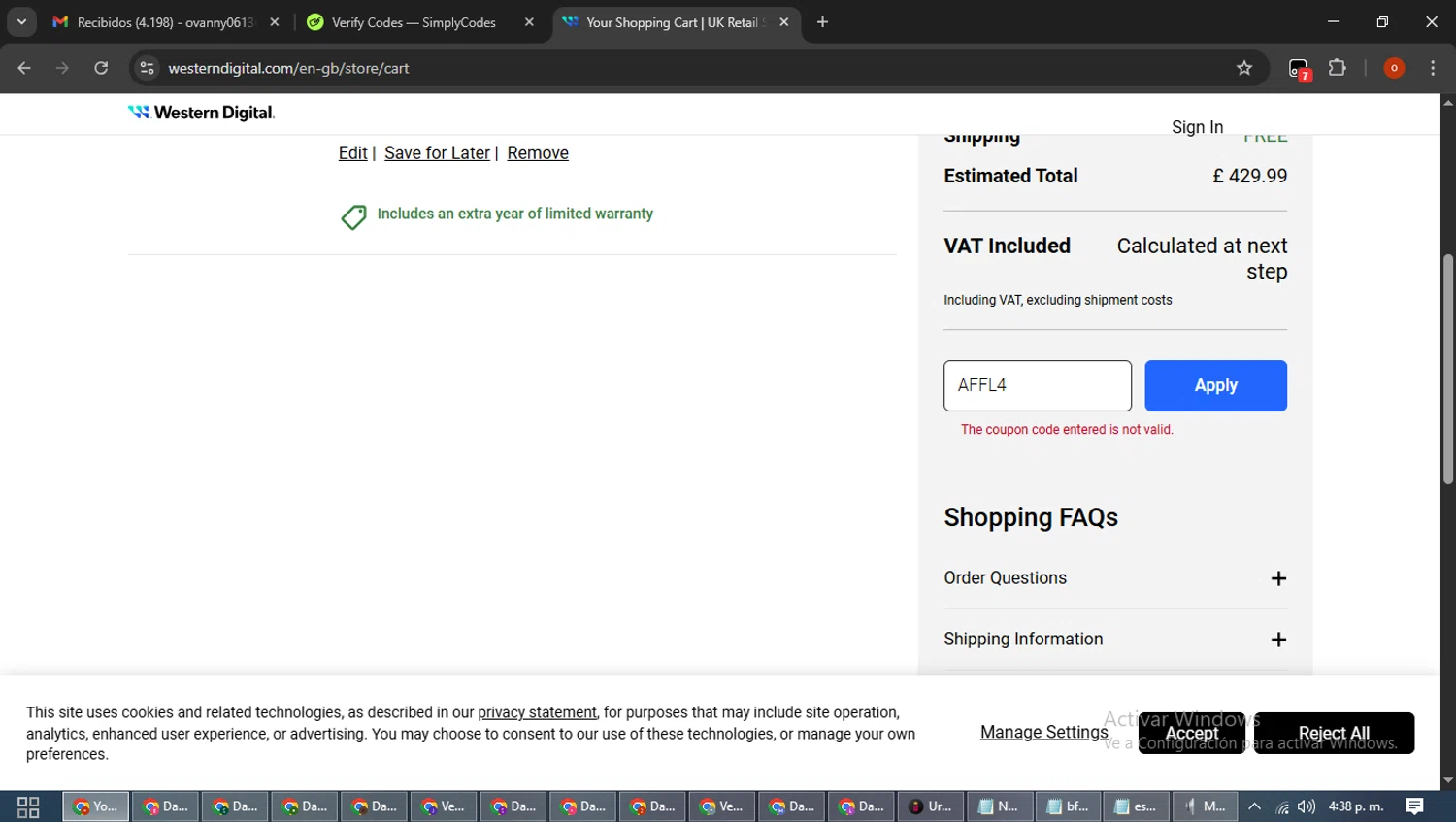Bookmark this page with star icon
Viewport: 1456px width, 822px height.
click(x=1244, y=68)
